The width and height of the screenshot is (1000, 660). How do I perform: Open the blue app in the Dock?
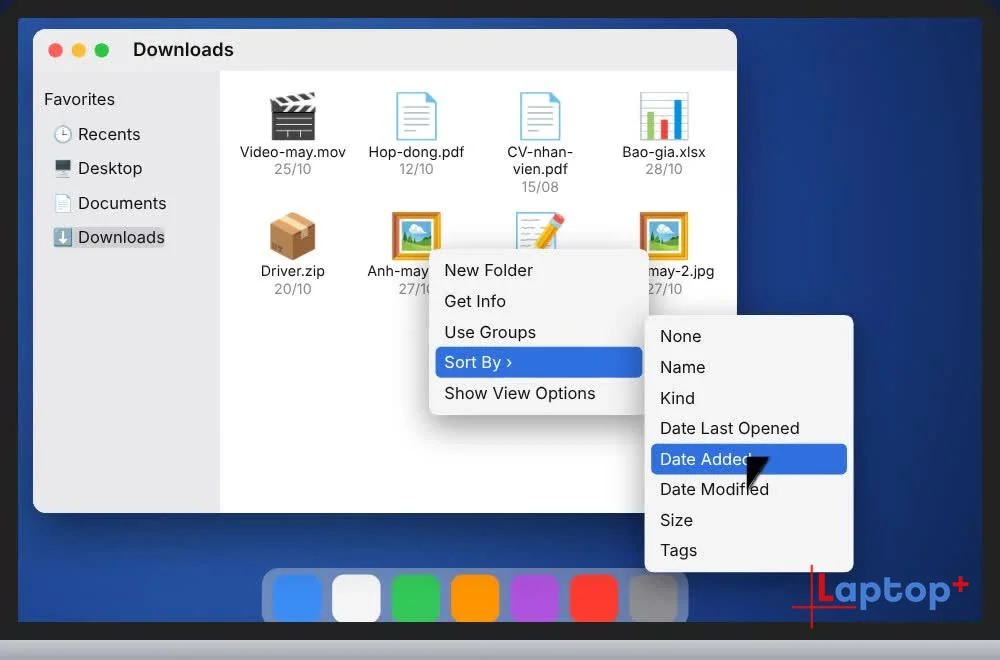pyautogui.click(x=297, y=598)
